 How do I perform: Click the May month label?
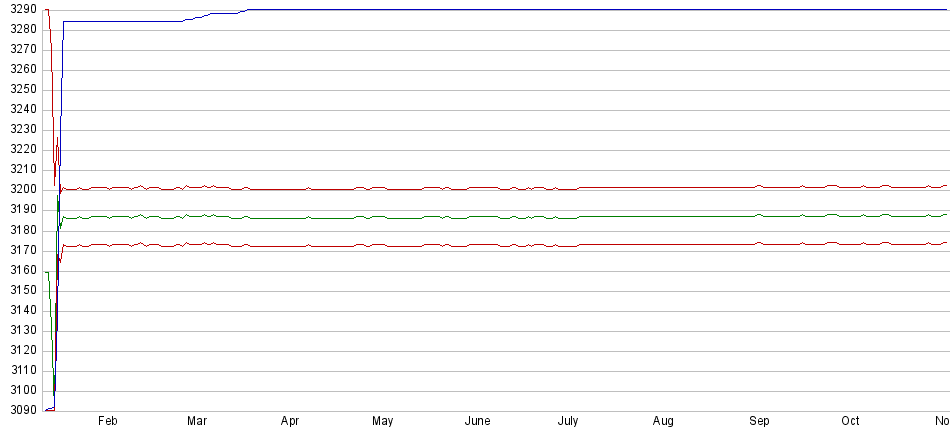click(382, 422)
